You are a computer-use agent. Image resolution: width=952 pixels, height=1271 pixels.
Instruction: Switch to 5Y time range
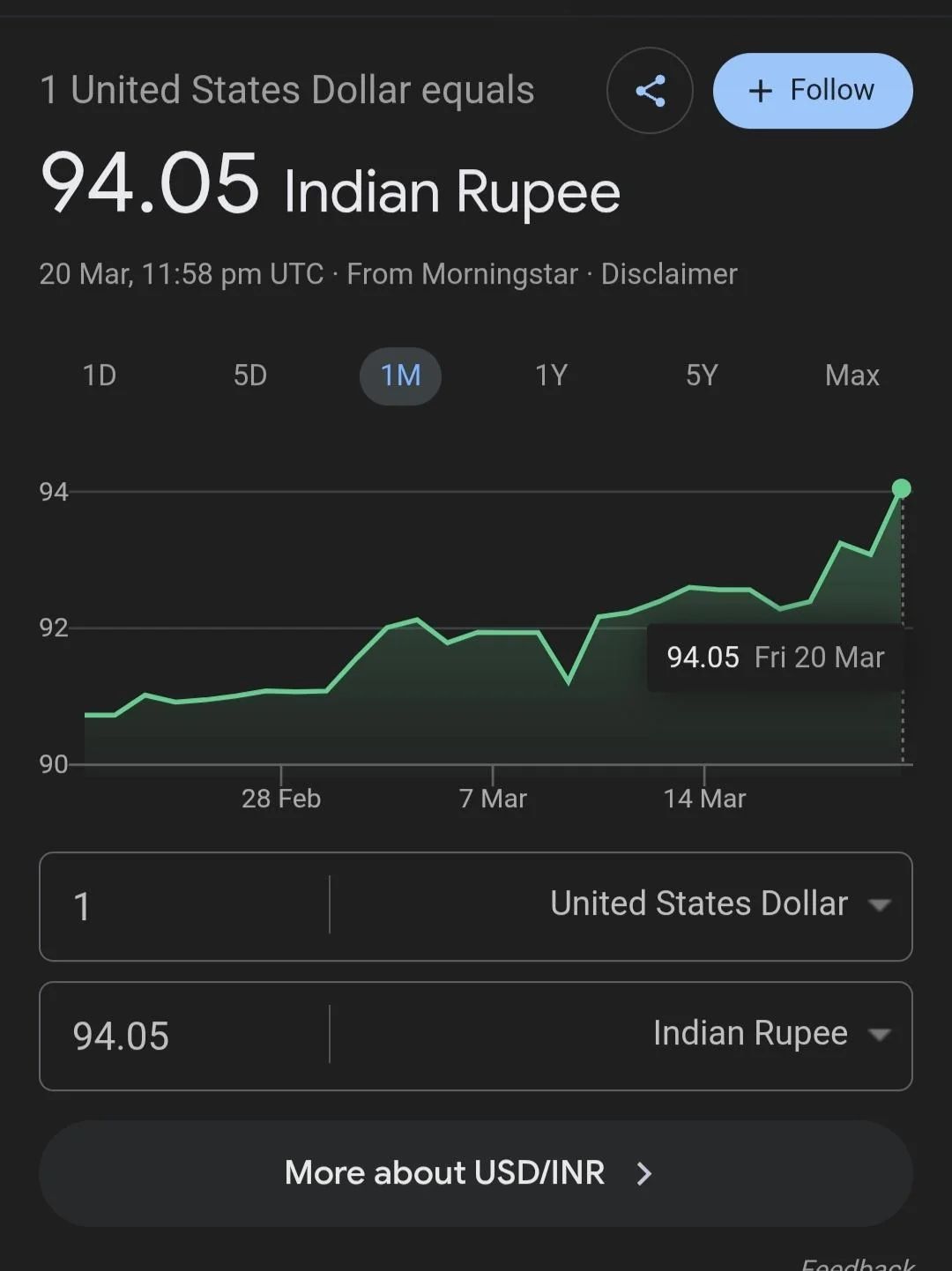pos(702,376)
